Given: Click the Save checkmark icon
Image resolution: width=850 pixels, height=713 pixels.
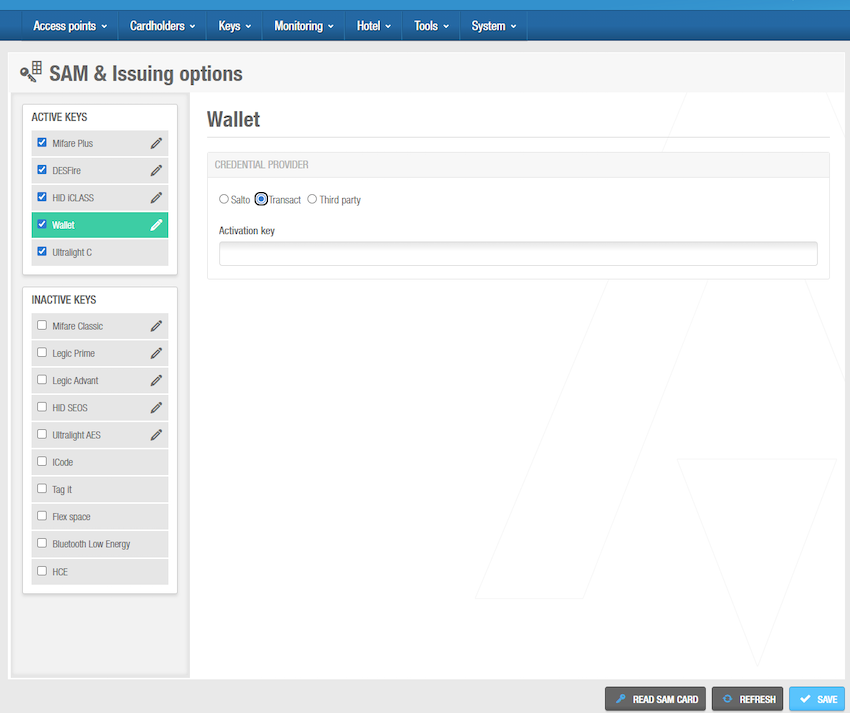Looking at the screenshot, I should tap(805, 699).
